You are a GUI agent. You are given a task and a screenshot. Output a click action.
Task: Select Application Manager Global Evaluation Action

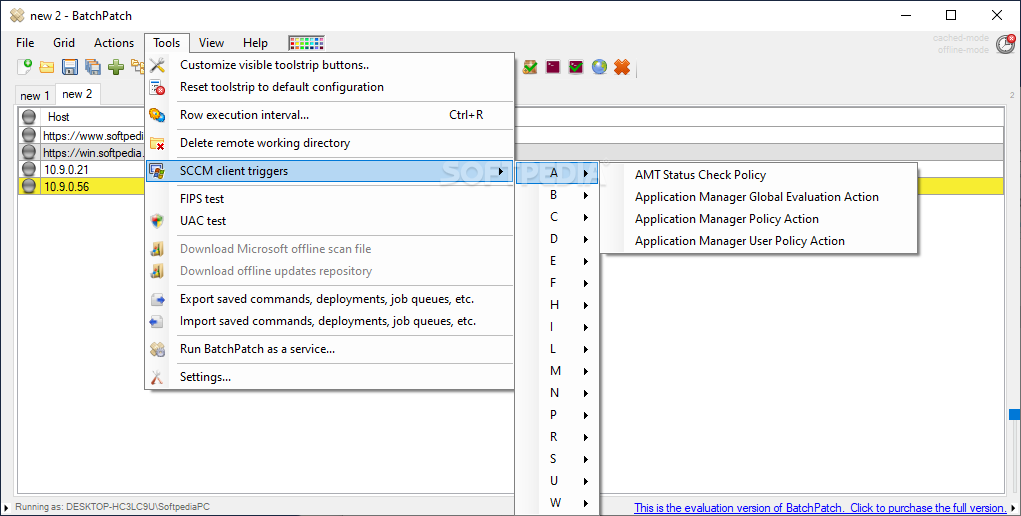(759, 197)
